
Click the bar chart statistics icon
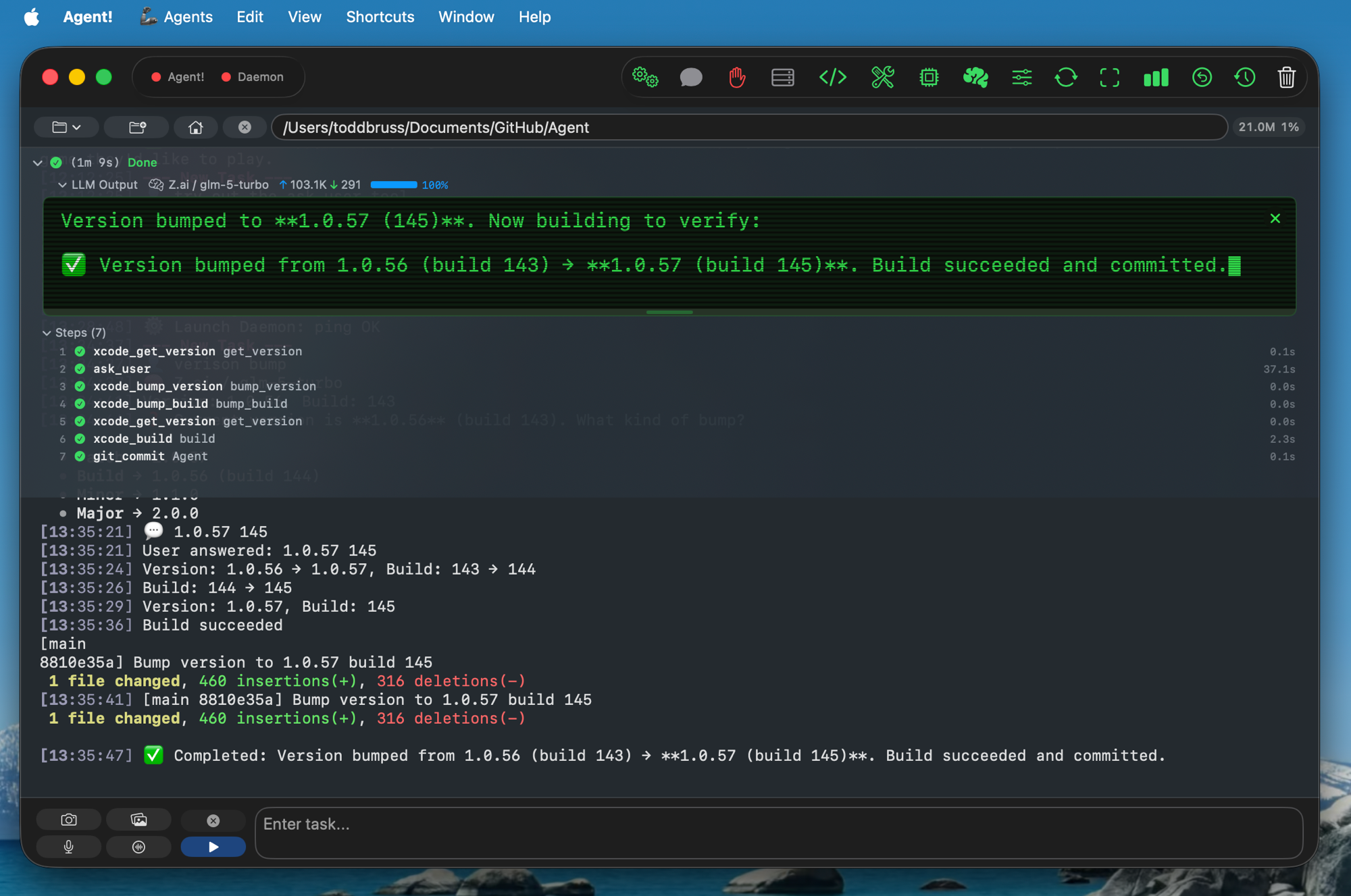pos(1155,78)
